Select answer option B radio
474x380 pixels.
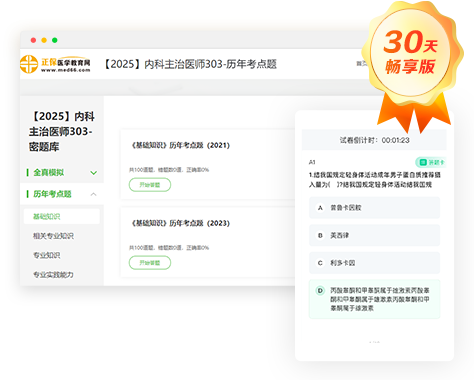(x=320, y=235)
